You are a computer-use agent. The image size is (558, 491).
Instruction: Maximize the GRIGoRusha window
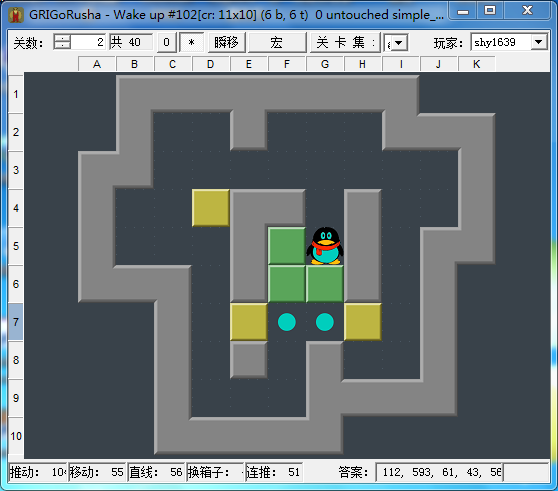click(x=490, y=11)
